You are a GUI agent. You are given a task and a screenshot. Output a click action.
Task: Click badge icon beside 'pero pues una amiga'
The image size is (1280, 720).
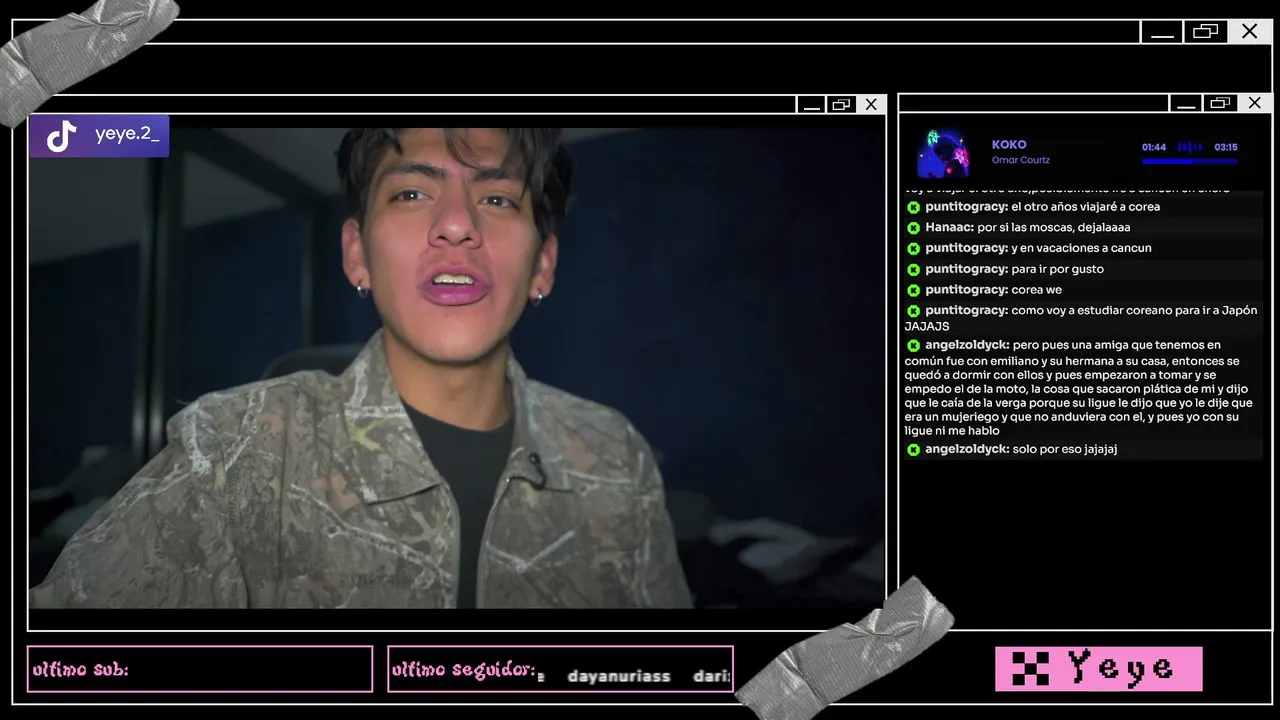click(913, 346)
